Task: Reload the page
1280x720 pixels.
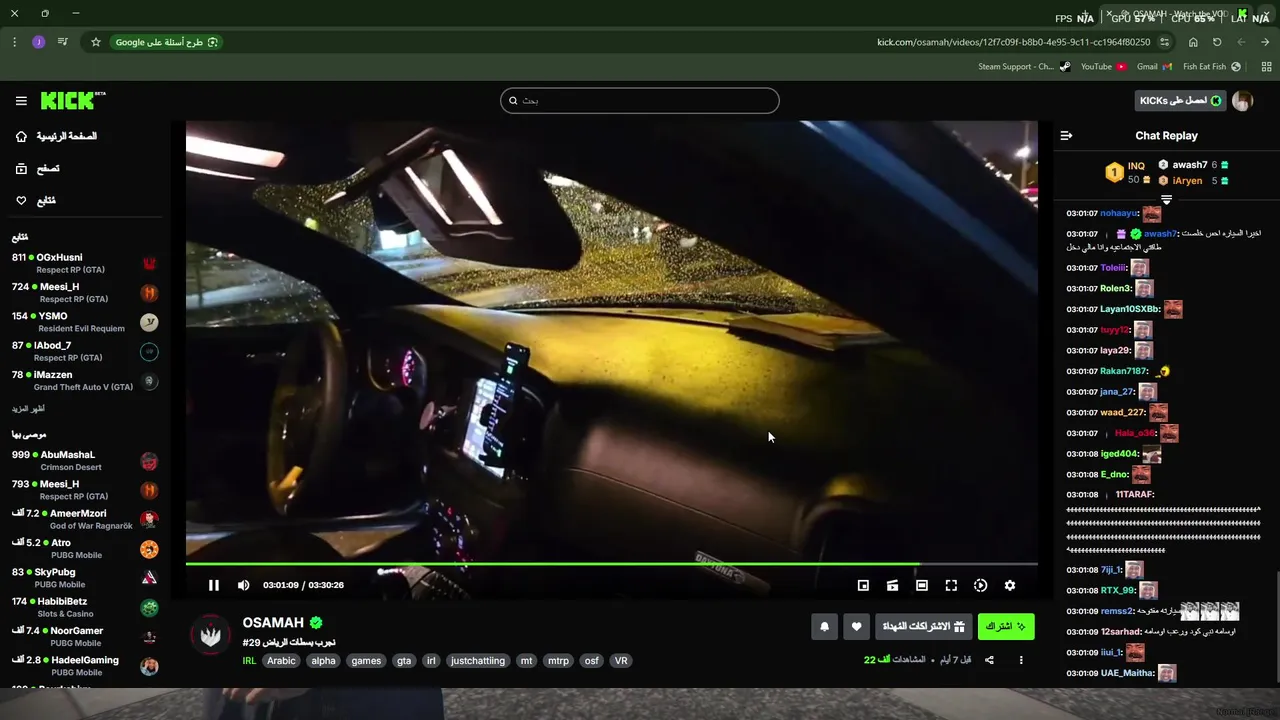Action: coord(1217,42)
